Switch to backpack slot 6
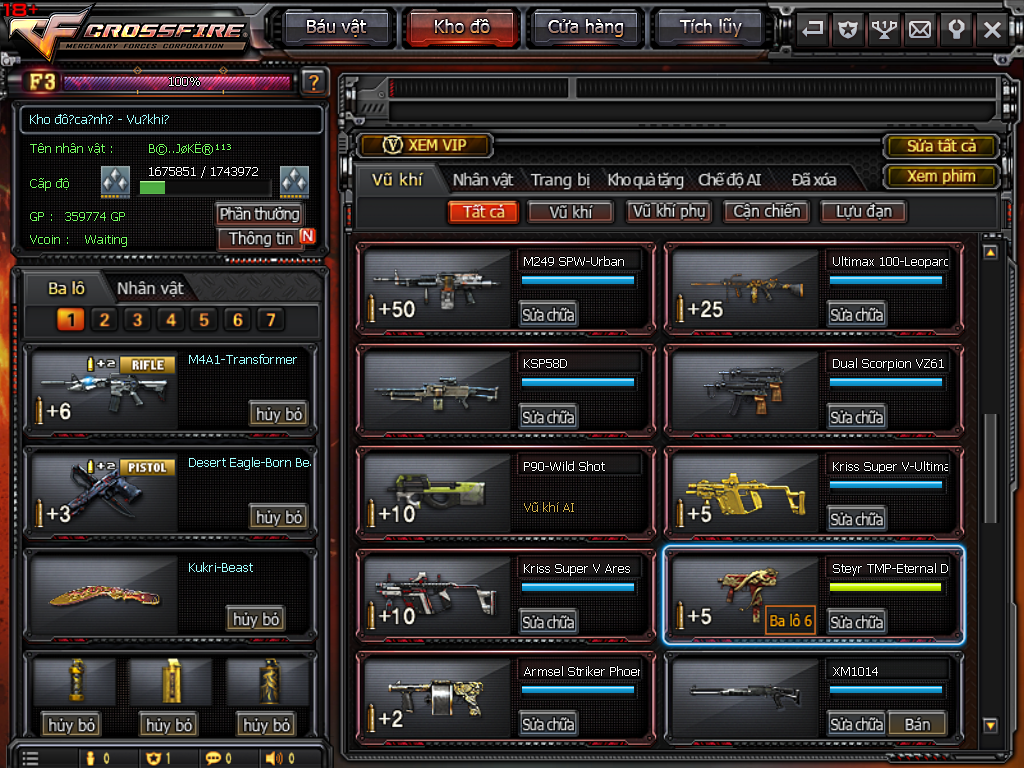The height and width of the screenshot is (768, 1024). point(237,320)
